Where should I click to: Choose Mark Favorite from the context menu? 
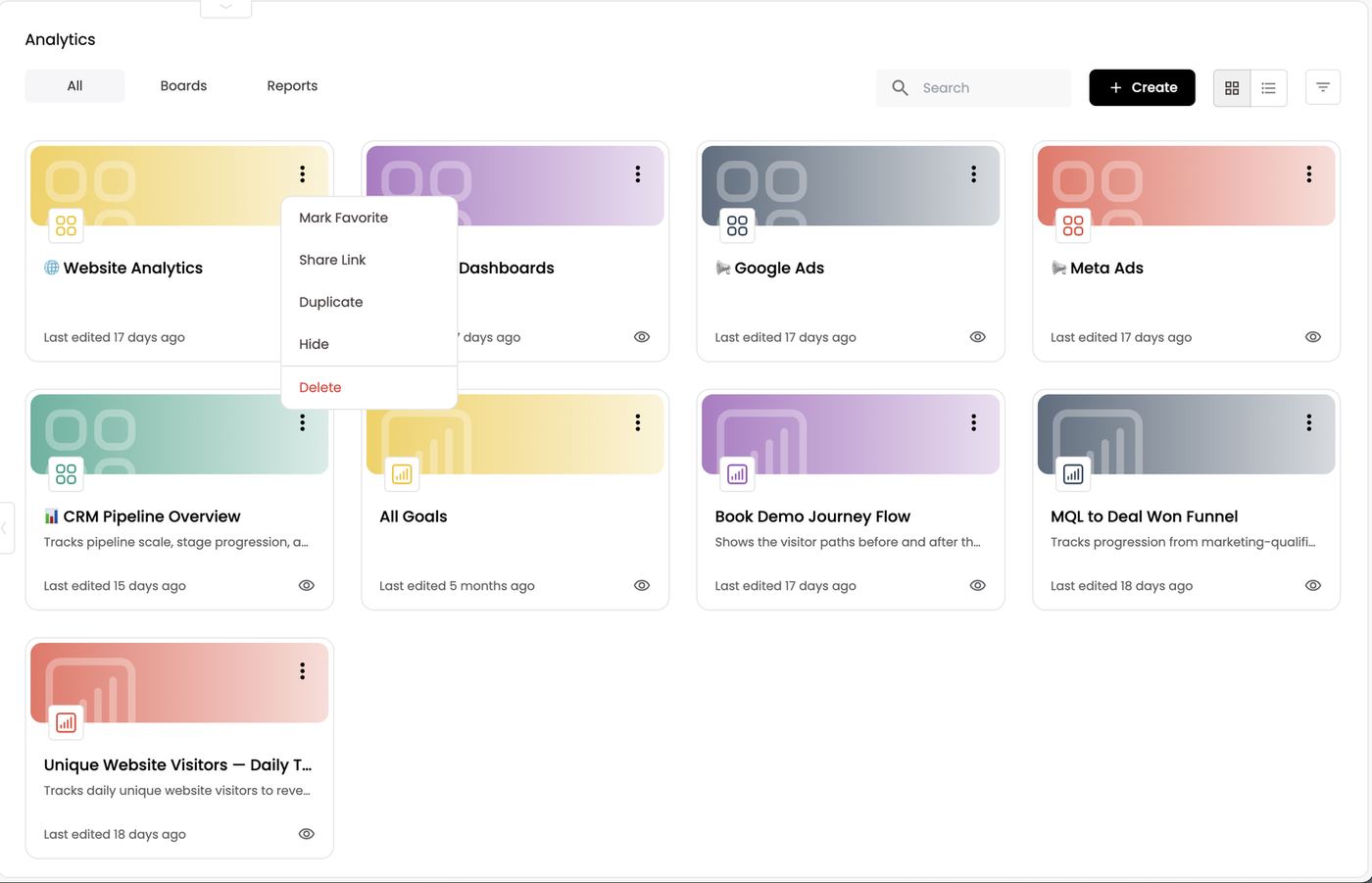point(369,218)
